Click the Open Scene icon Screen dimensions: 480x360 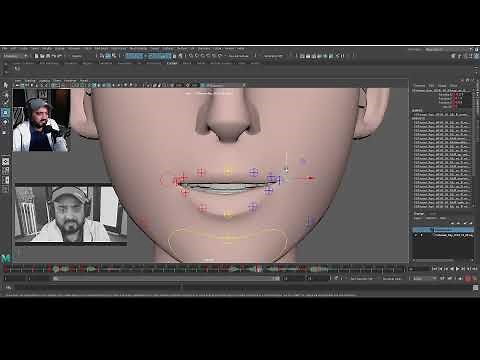click(x=42, y=56)
